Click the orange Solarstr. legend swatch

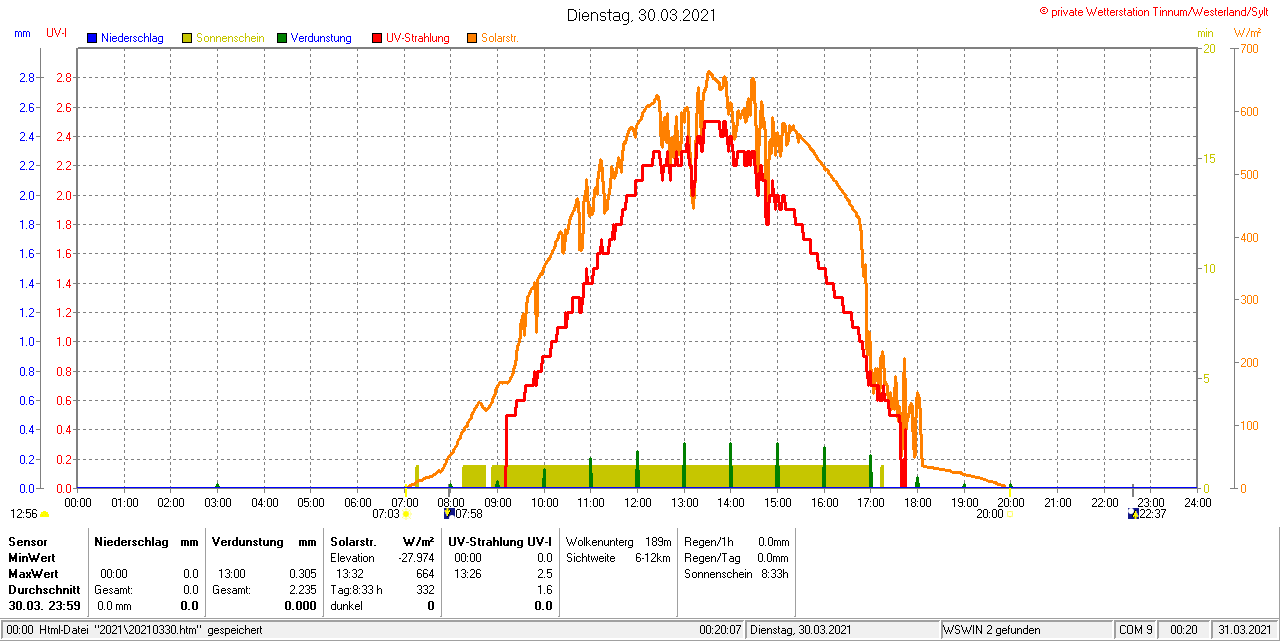(x=472, y=38)
